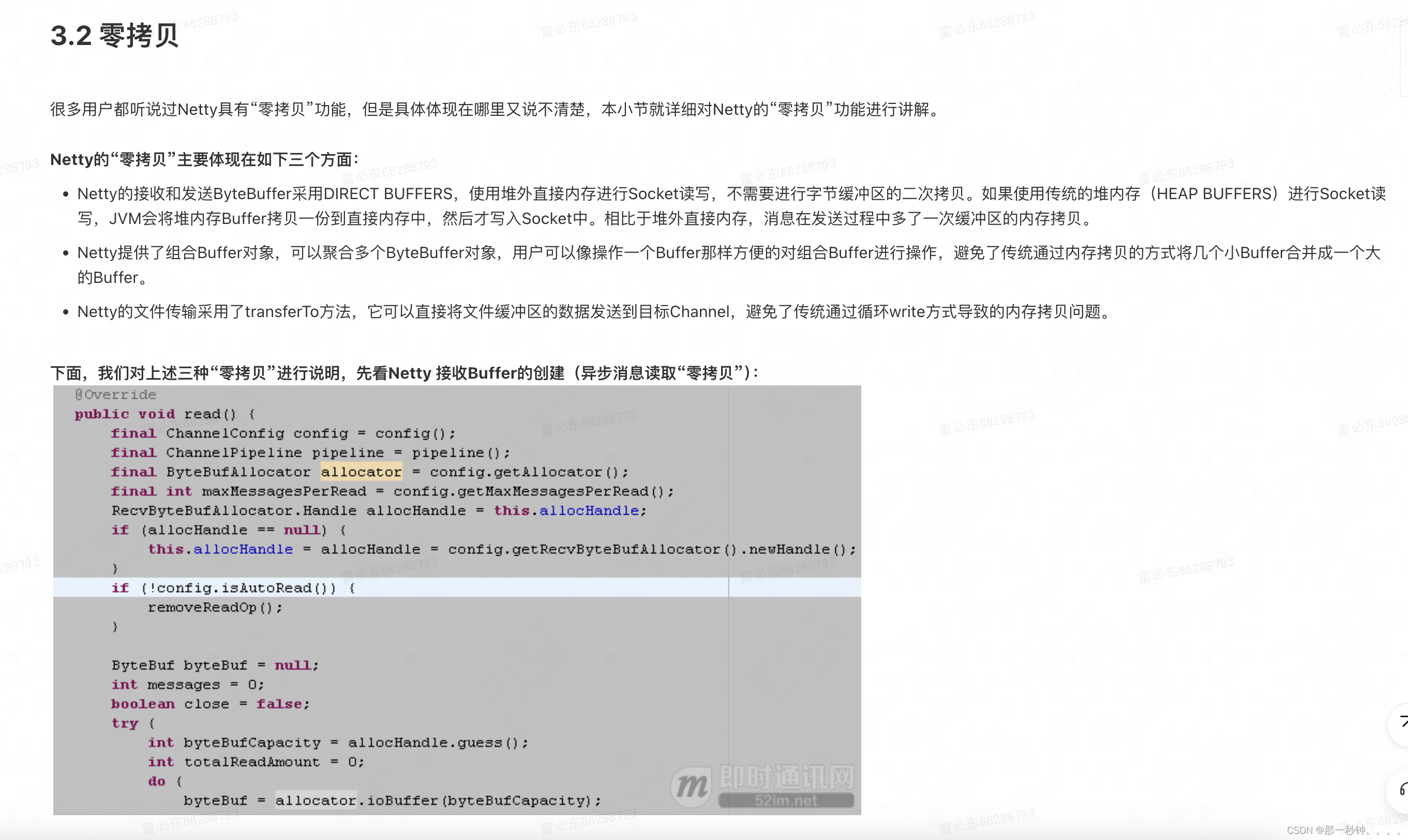1408x840 pixels.
Task: Click the 即时通讯网 watermark text
Action: pyautogui.click(x=787, y=777)
